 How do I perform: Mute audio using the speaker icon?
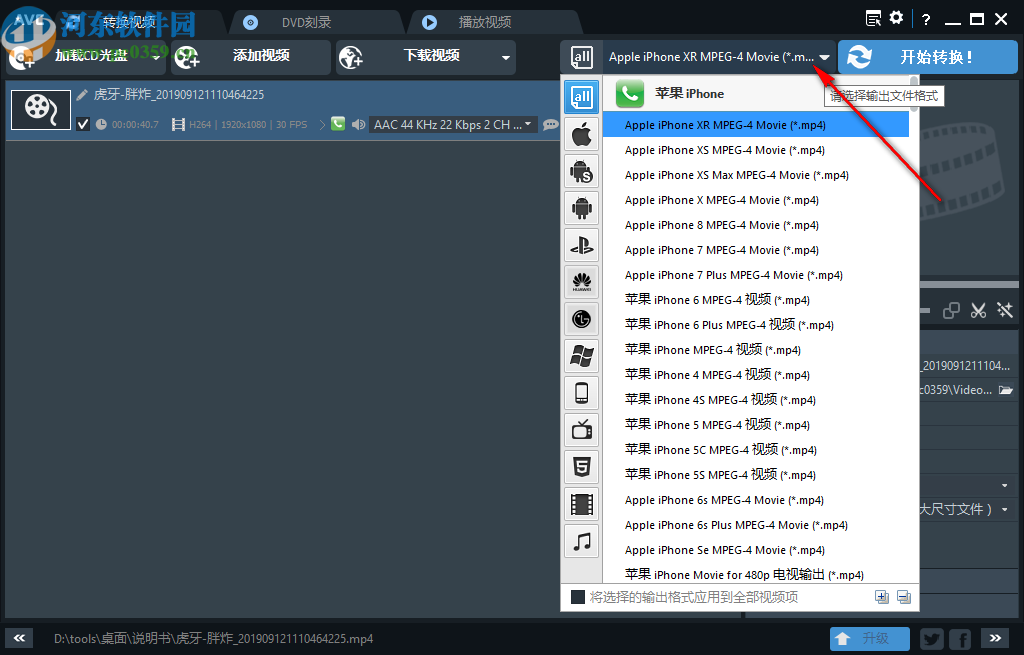tap(358, 124)
